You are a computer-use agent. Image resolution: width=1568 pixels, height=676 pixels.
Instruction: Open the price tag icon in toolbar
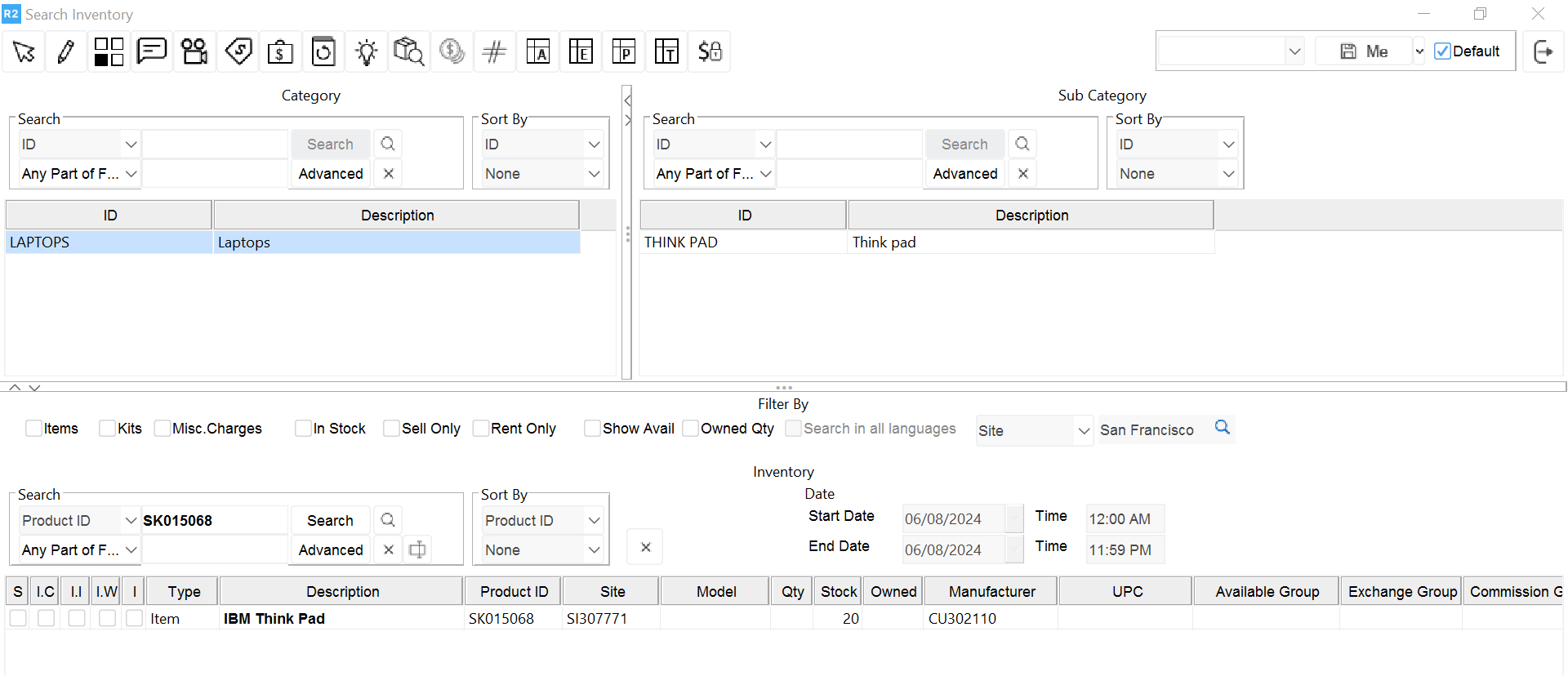(x=238, y=52)
